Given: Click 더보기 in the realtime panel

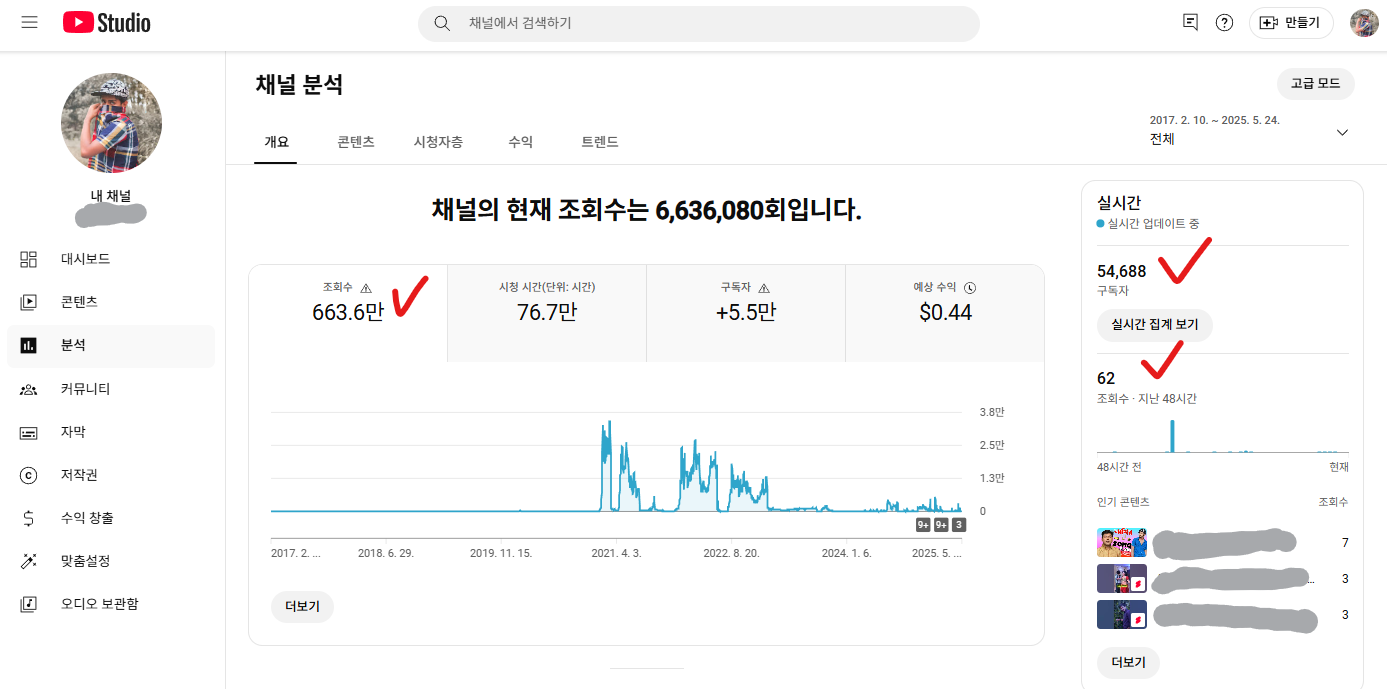Looking at the screenshot, I should (x=1128, y=662).
